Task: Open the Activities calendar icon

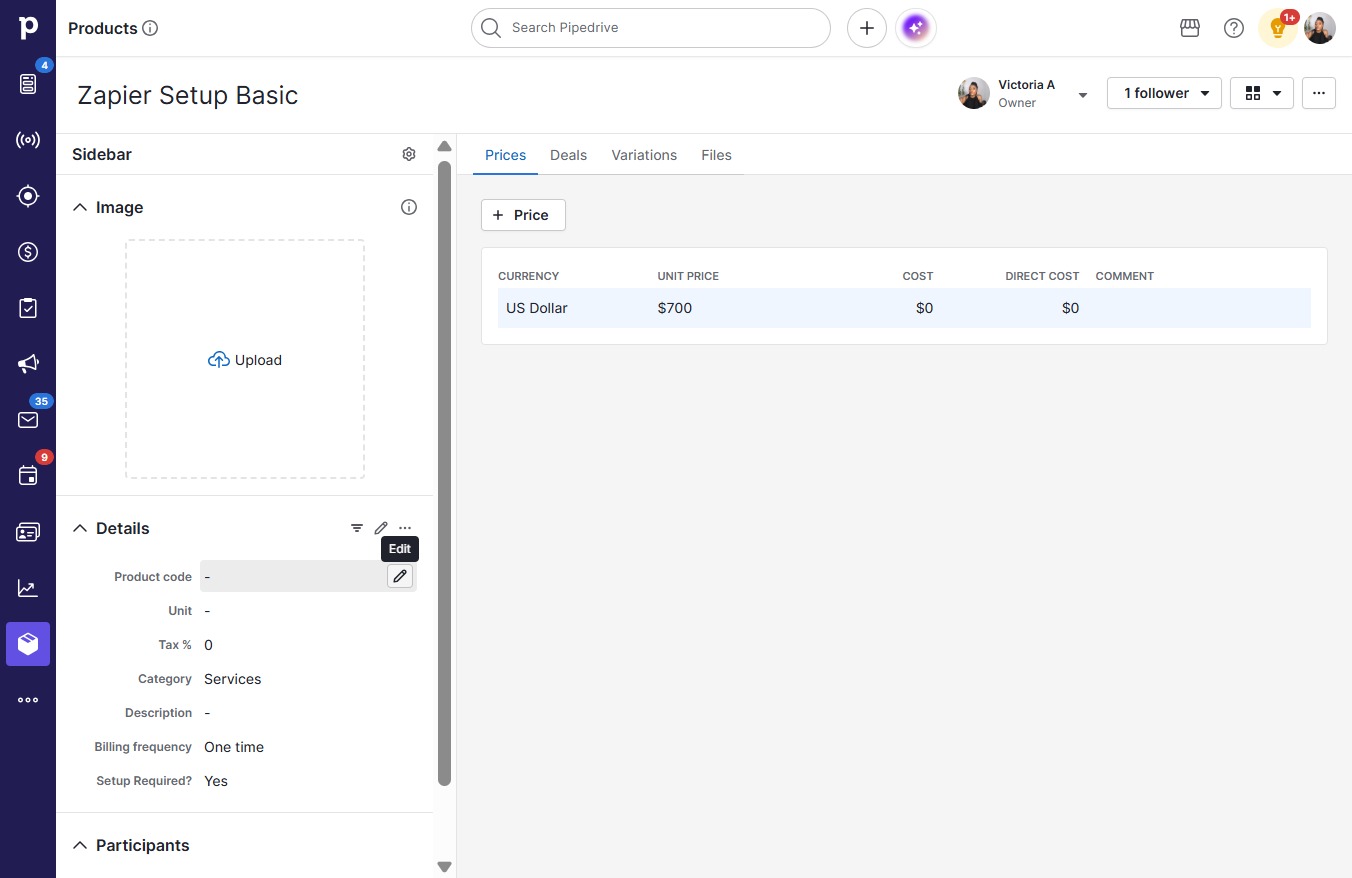Action: [28, 476]
